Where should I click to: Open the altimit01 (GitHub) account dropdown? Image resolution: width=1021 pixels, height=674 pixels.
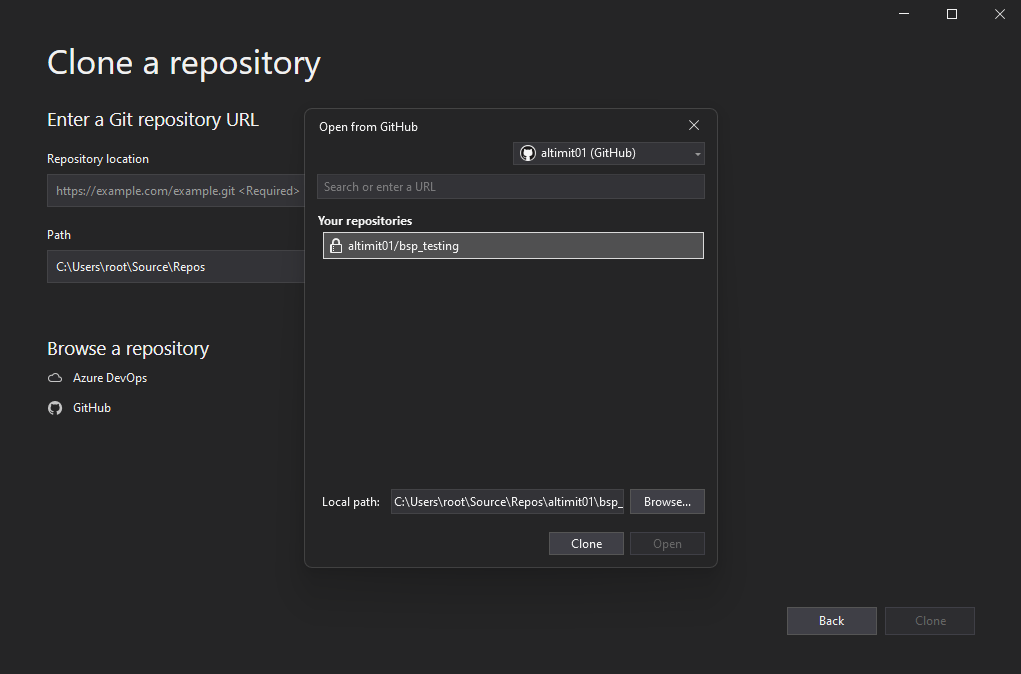[x=608, y=153]
